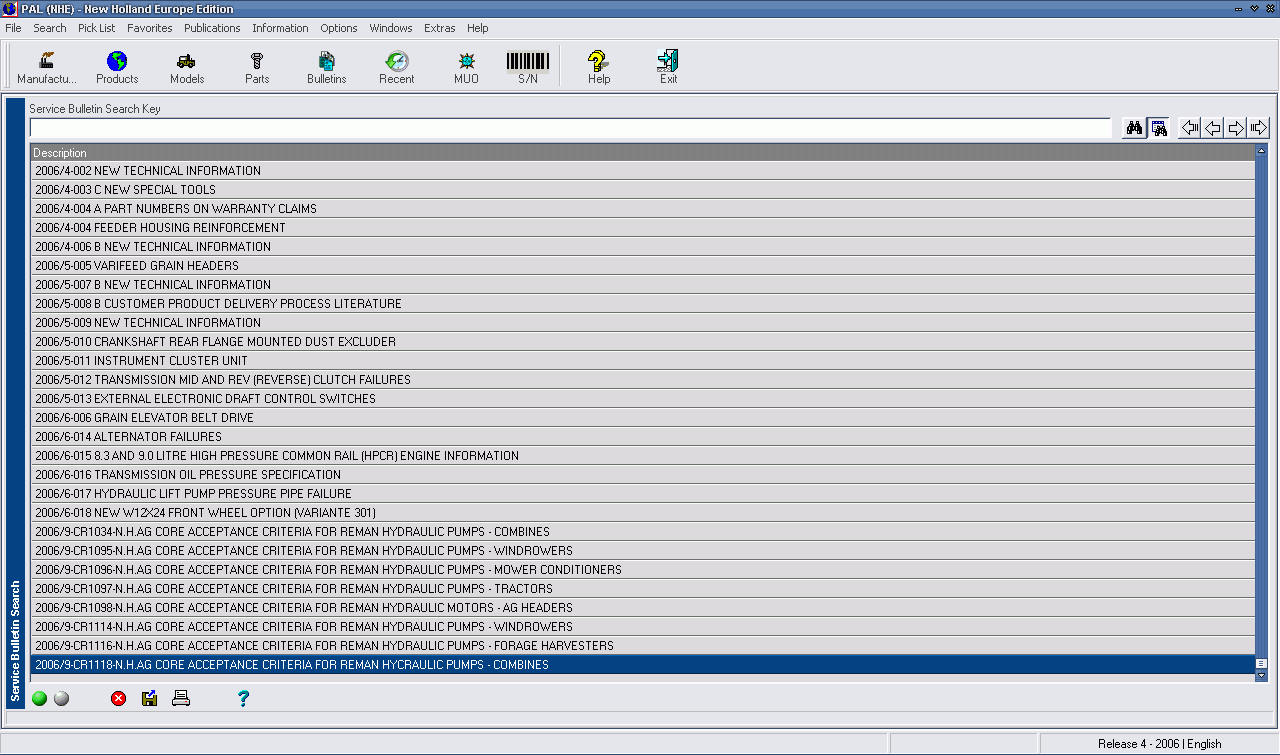The height and width of the screenshot is (755, 1280).
Task: Open the Publications menu
Action: [212, 28]
